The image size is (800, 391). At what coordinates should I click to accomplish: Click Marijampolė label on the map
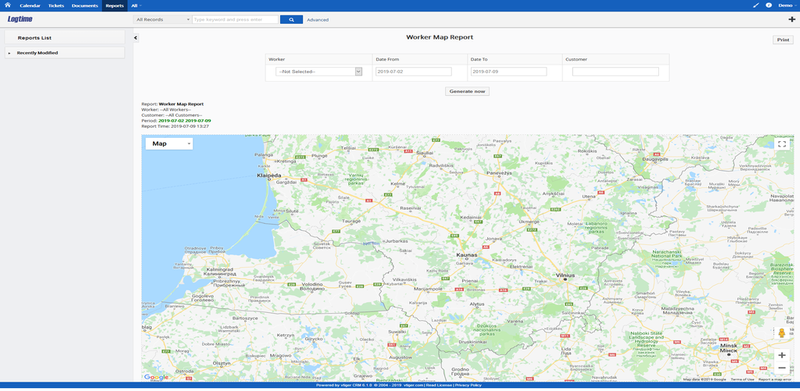(428, 289)
